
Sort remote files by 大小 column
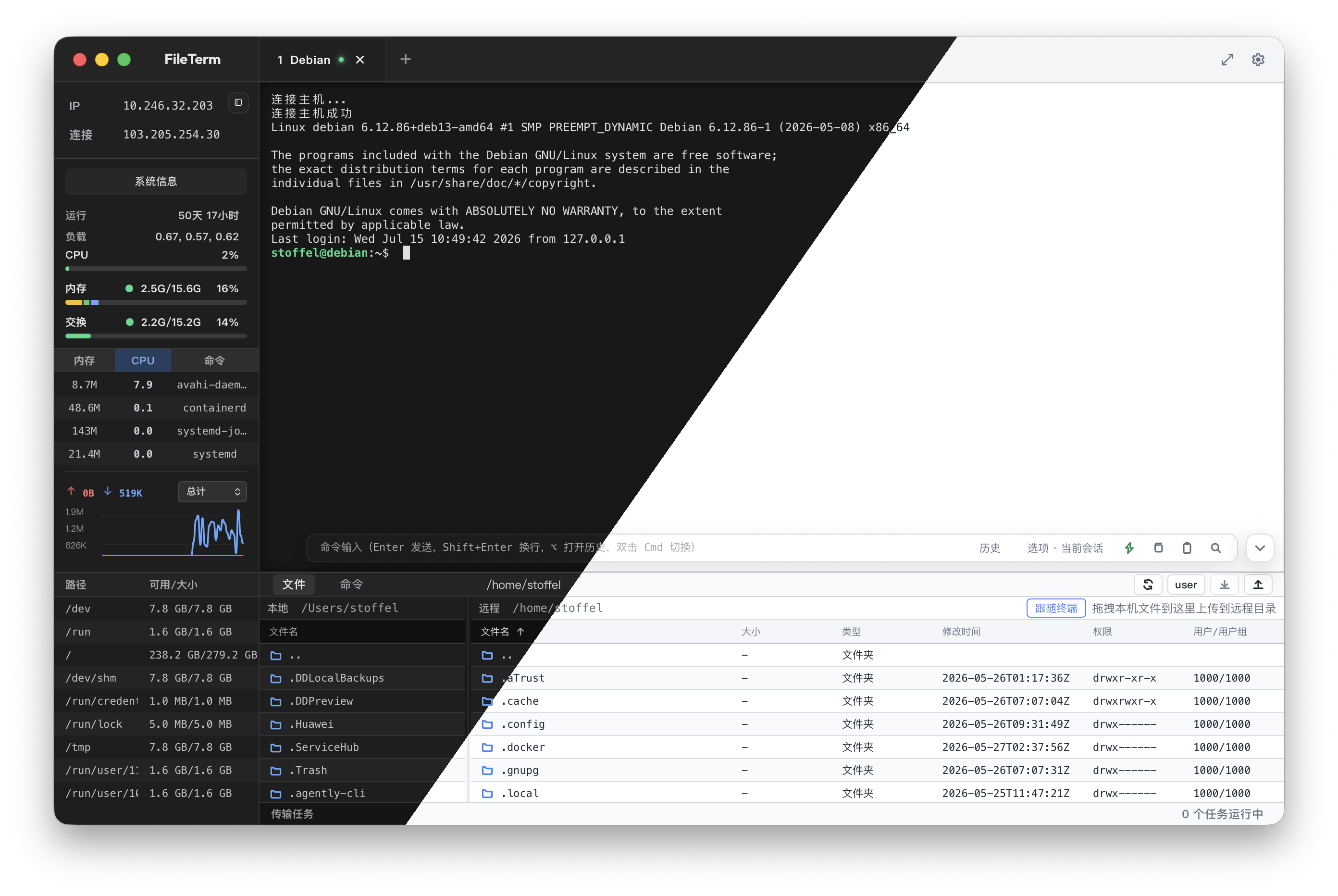point(750,632)
